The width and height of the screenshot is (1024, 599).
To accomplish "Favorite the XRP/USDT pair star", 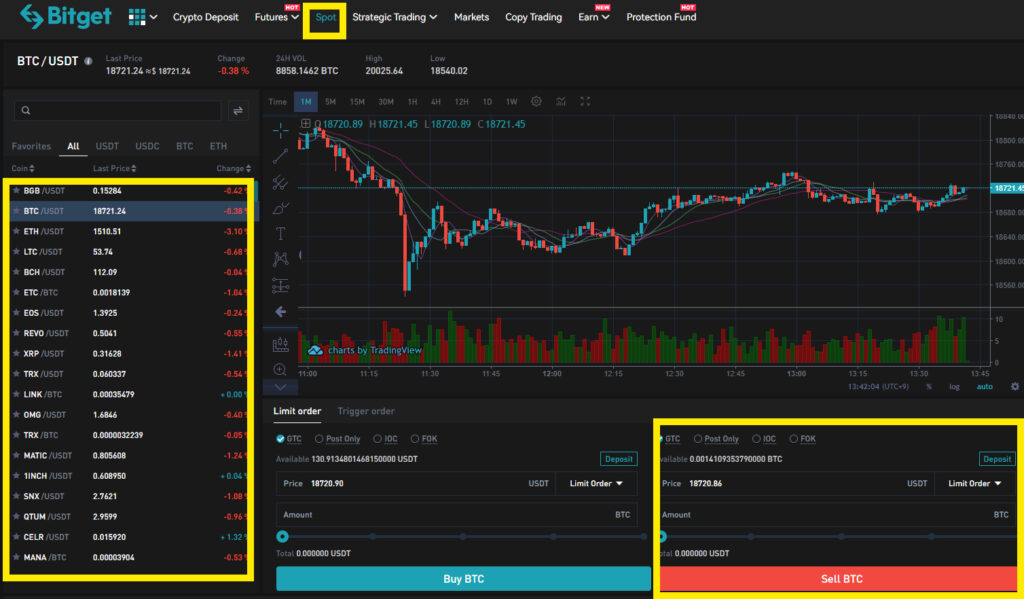I will tap(16, 353).
